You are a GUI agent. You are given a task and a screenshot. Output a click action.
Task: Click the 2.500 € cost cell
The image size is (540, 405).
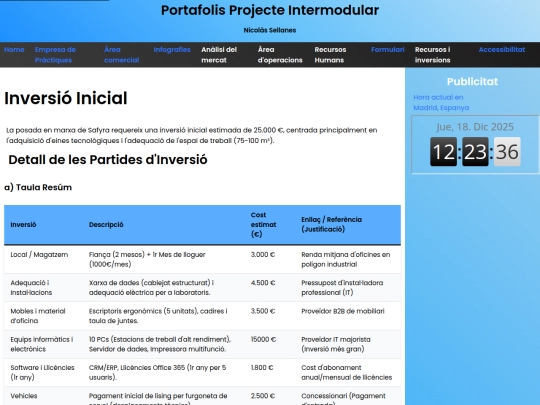point(270,396)
